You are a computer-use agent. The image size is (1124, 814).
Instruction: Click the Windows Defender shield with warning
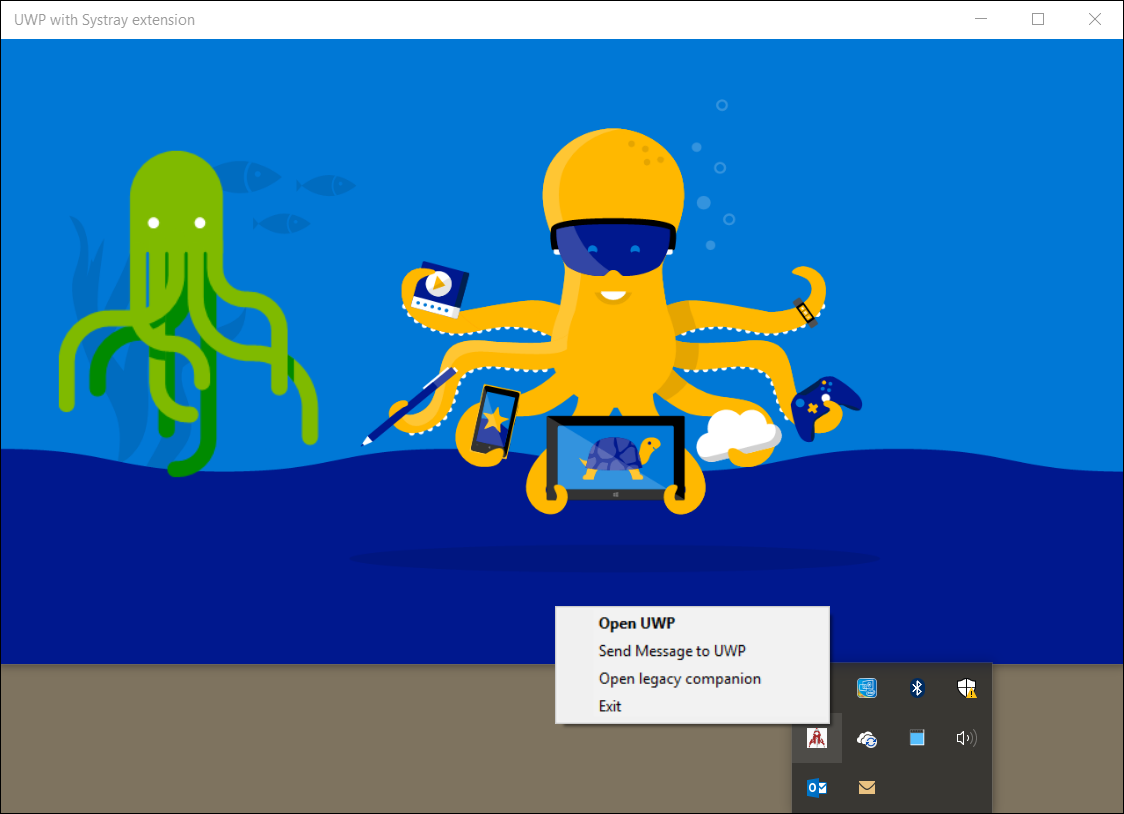coord(966,687)
